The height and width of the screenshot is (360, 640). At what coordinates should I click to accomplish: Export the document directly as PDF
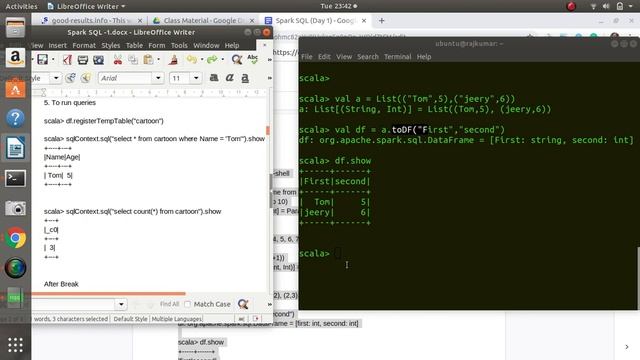pos(67,60)
